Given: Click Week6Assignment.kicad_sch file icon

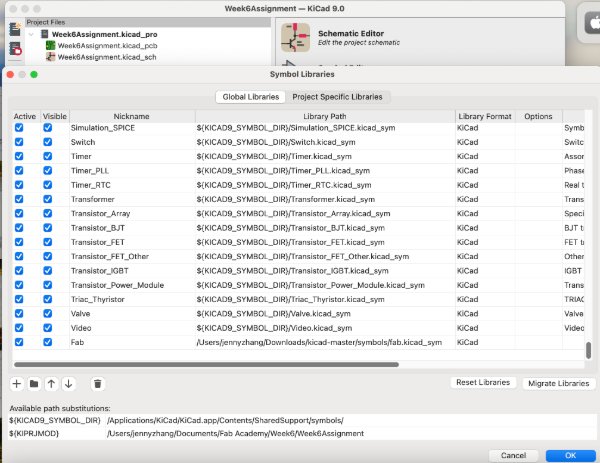Looking at the screenshot, I should click(51, 57).
